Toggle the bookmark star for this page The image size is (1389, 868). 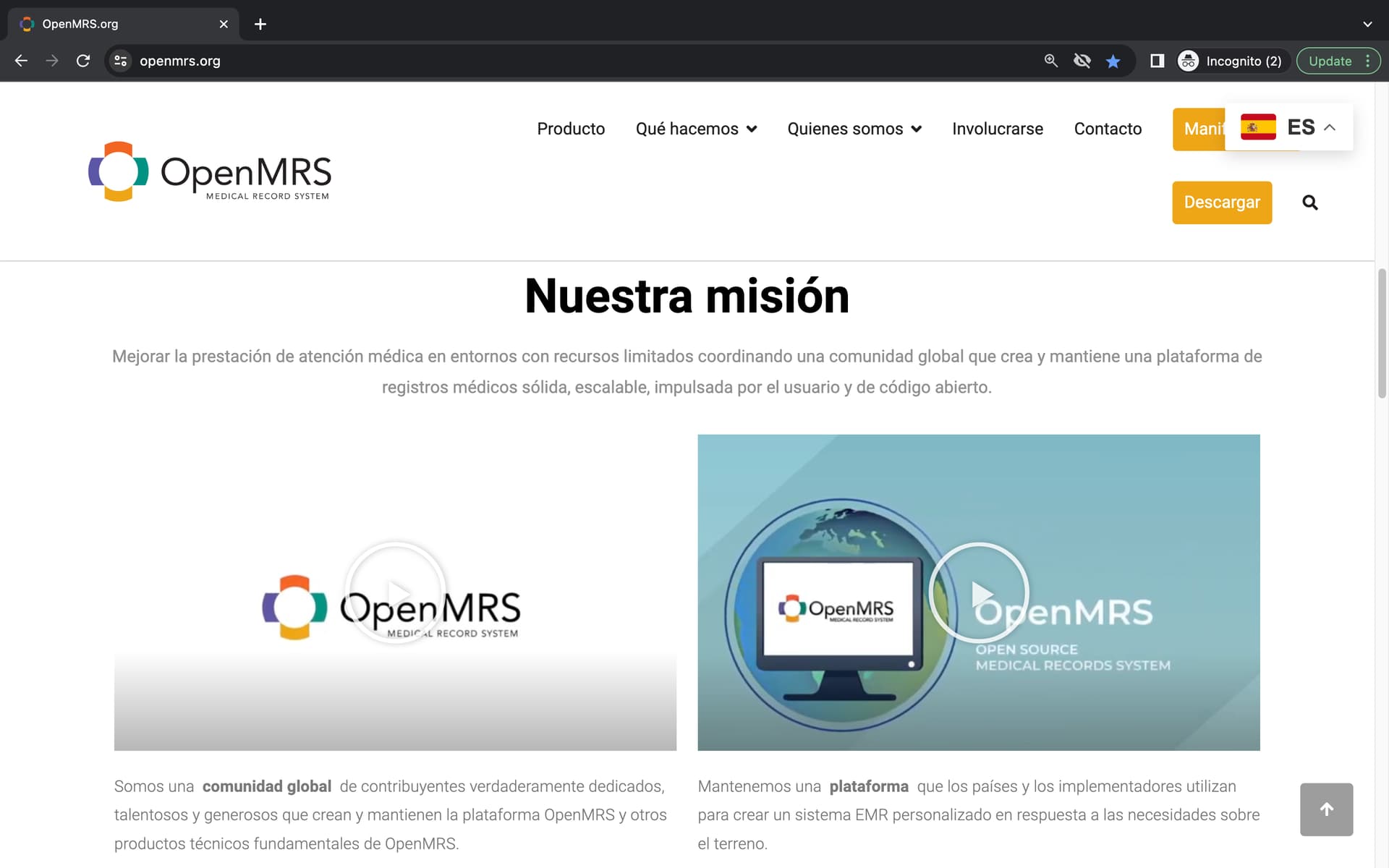click(x=1113, y=61)
